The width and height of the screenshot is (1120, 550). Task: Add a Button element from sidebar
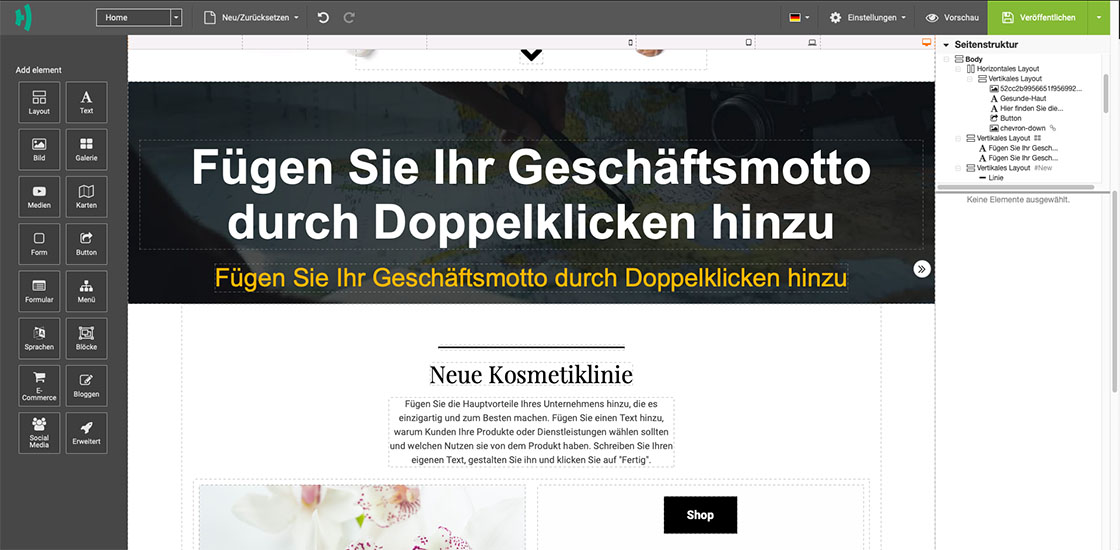point(86,244)
